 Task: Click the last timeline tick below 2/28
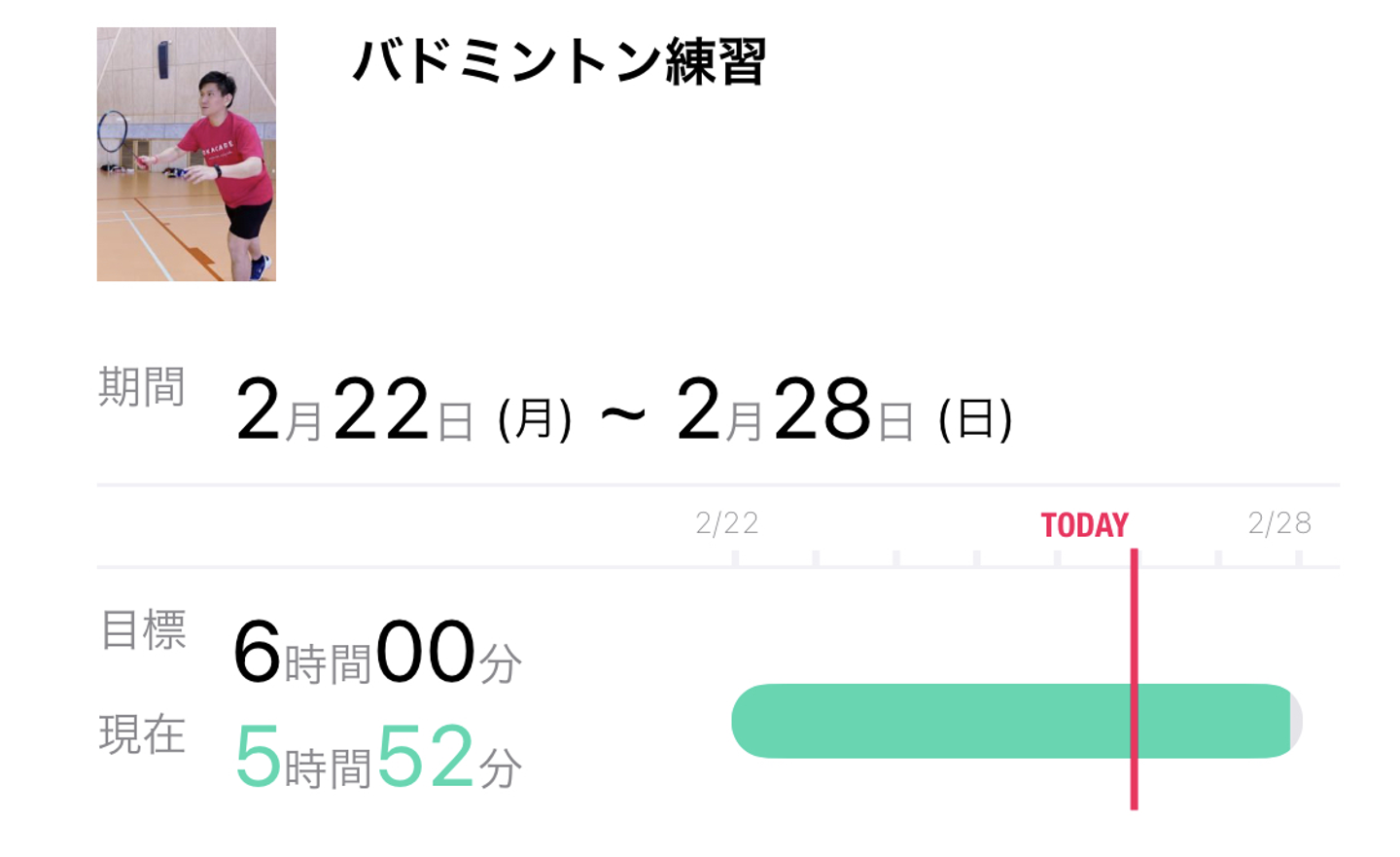click(x=1299, y=557)
